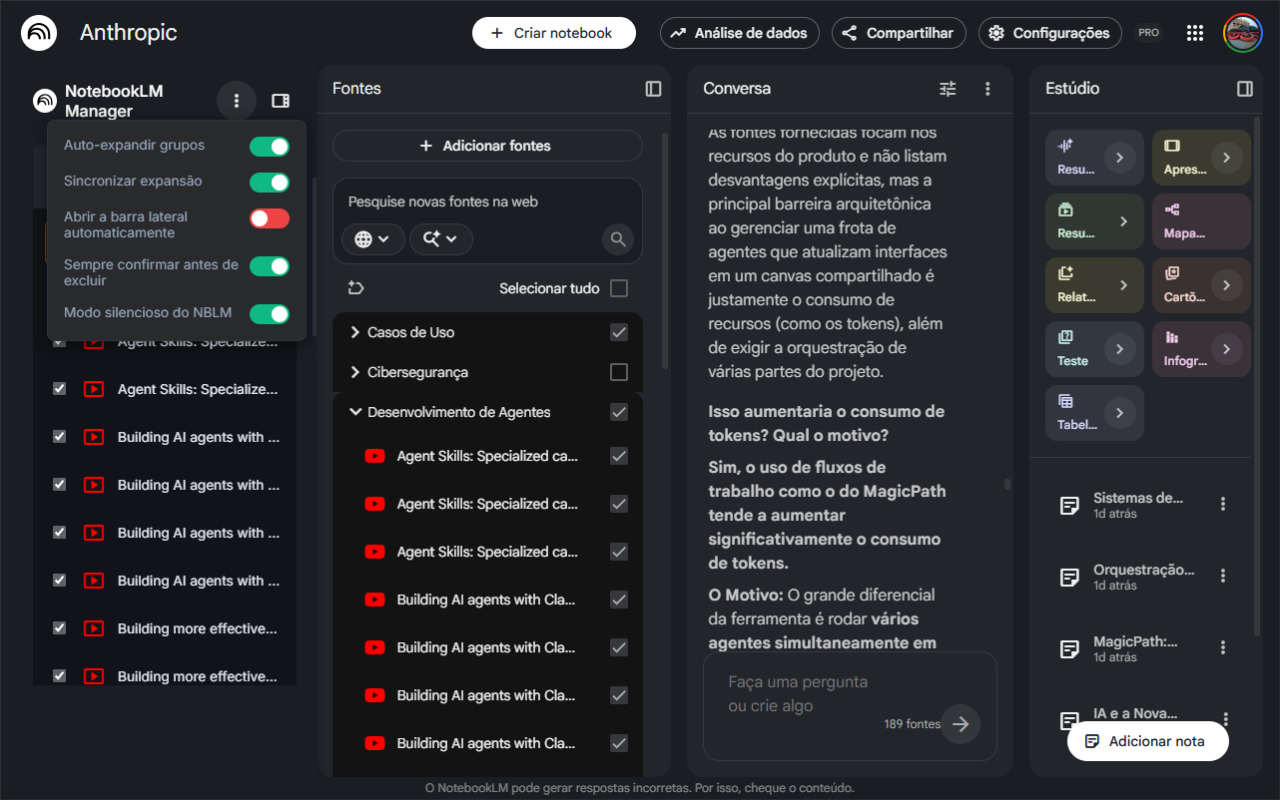Click the Conversa panel scrollbar thumb

point(1007,484)
